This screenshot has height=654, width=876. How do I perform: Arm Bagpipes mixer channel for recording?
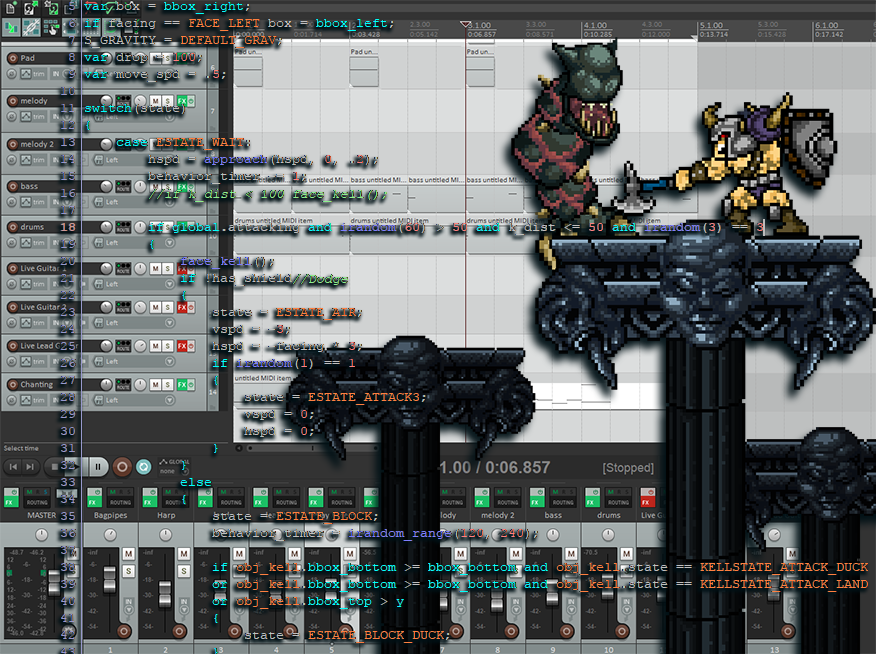124,632
